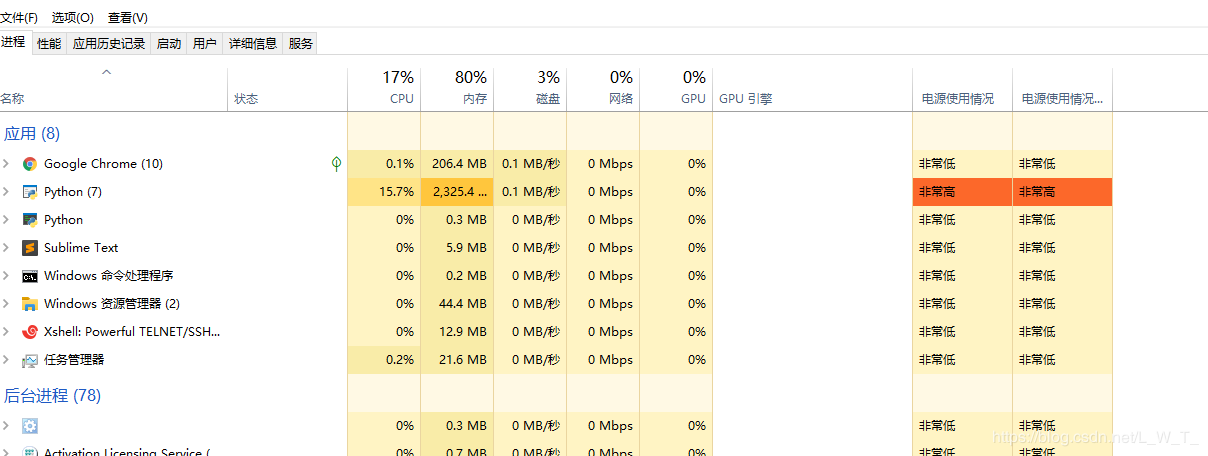The height and width of the screenshot is (456, 1208).
Task: Click the green leaf status icon
Action: [x=337, y=164]
